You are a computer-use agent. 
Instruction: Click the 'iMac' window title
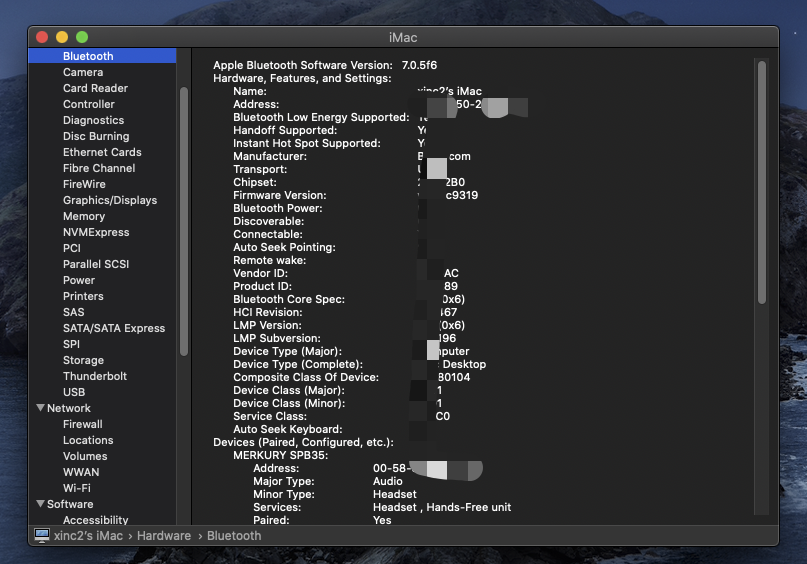[403, 38]
